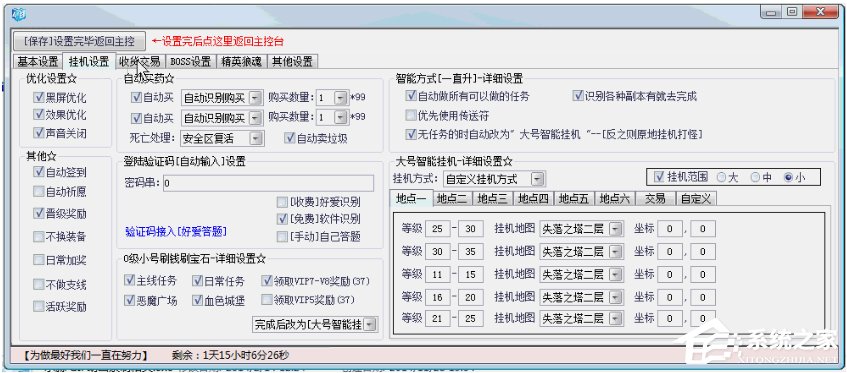Select 中 range radio button

[761, 177]
